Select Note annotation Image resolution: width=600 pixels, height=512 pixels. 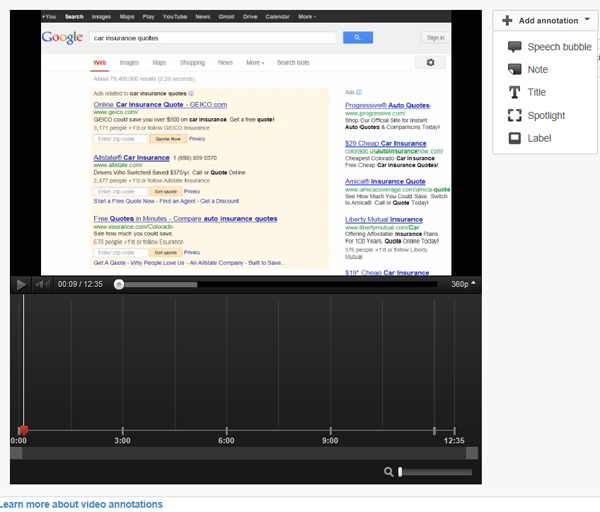click(x=528, y=69)
